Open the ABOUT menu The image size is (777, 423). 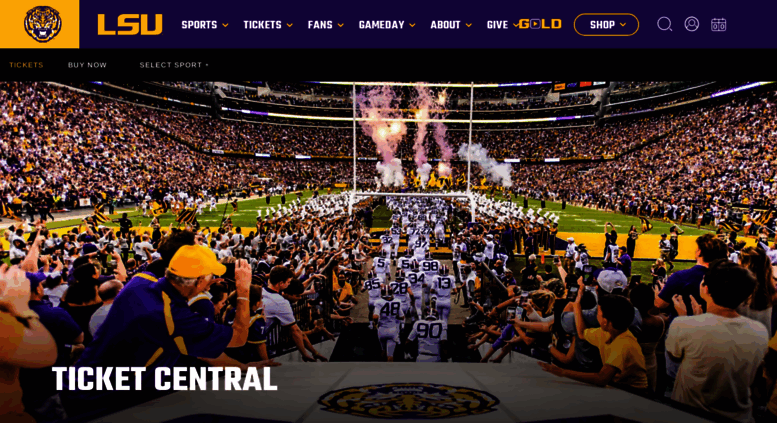pos(450,25)
